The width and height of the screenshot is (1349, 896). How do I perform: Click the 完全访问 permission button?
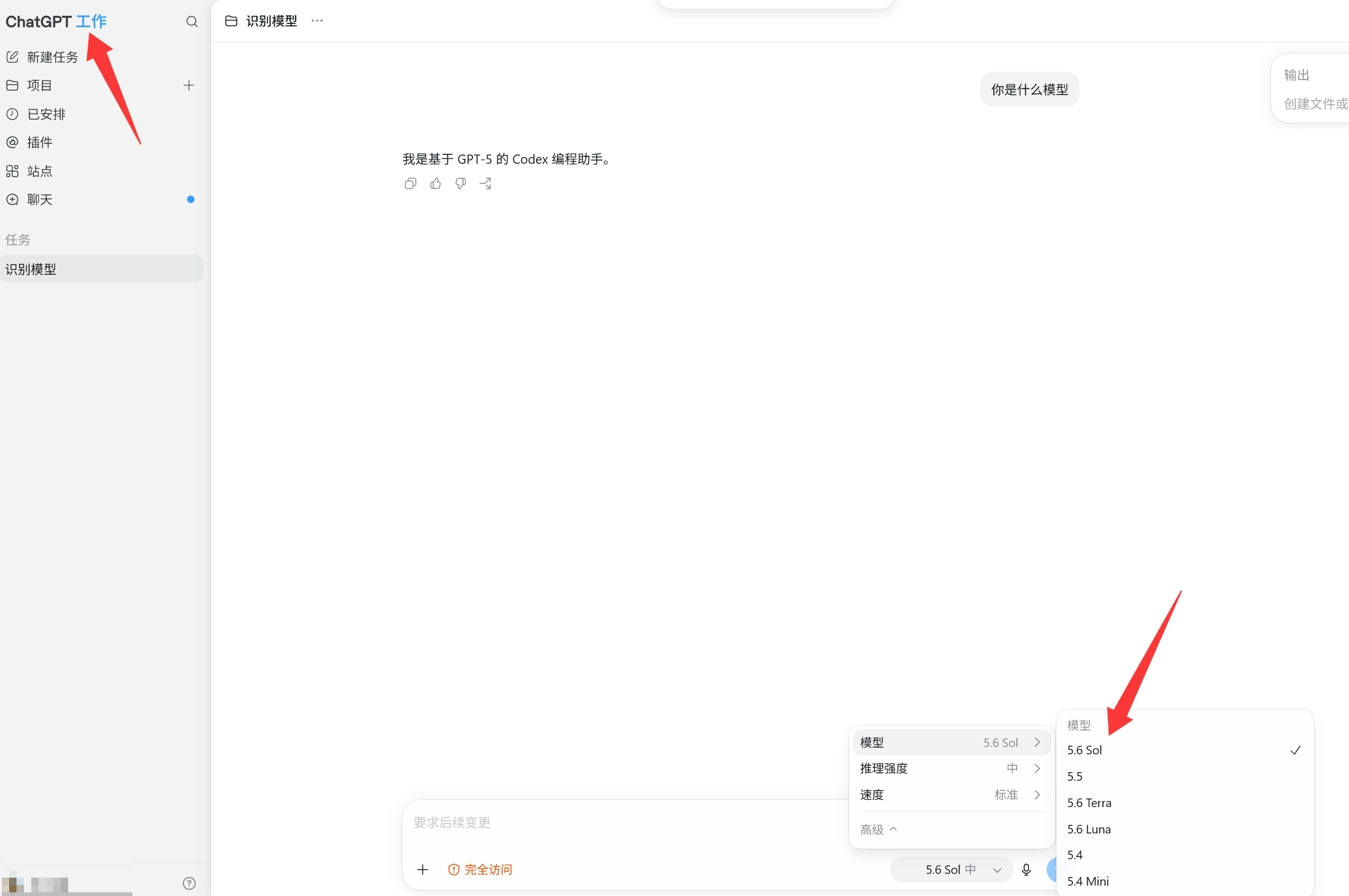click(x=480, y=870)
